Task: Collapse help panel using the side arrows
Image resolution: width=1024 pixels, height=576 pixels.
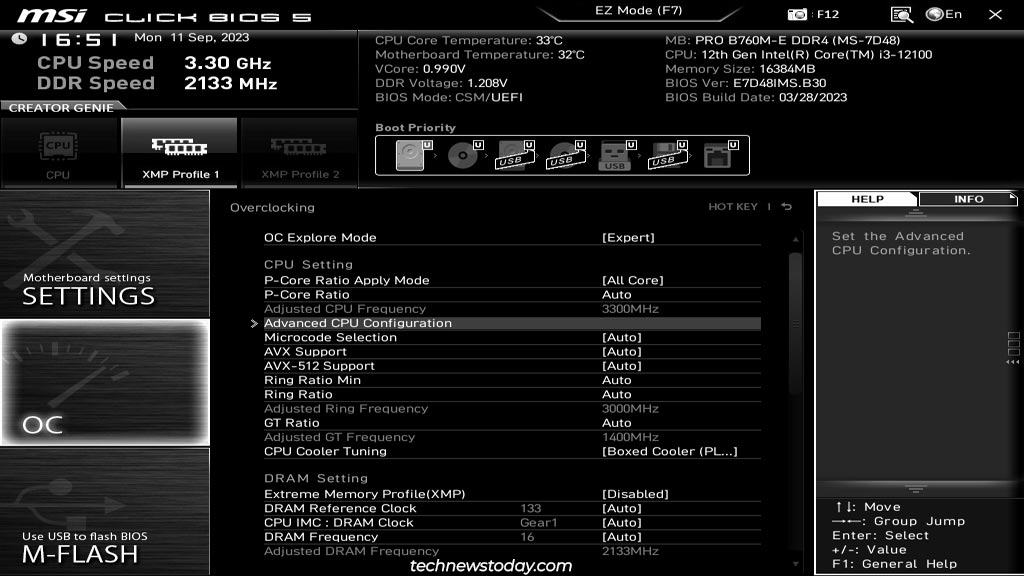Action: coord(1013,362)
